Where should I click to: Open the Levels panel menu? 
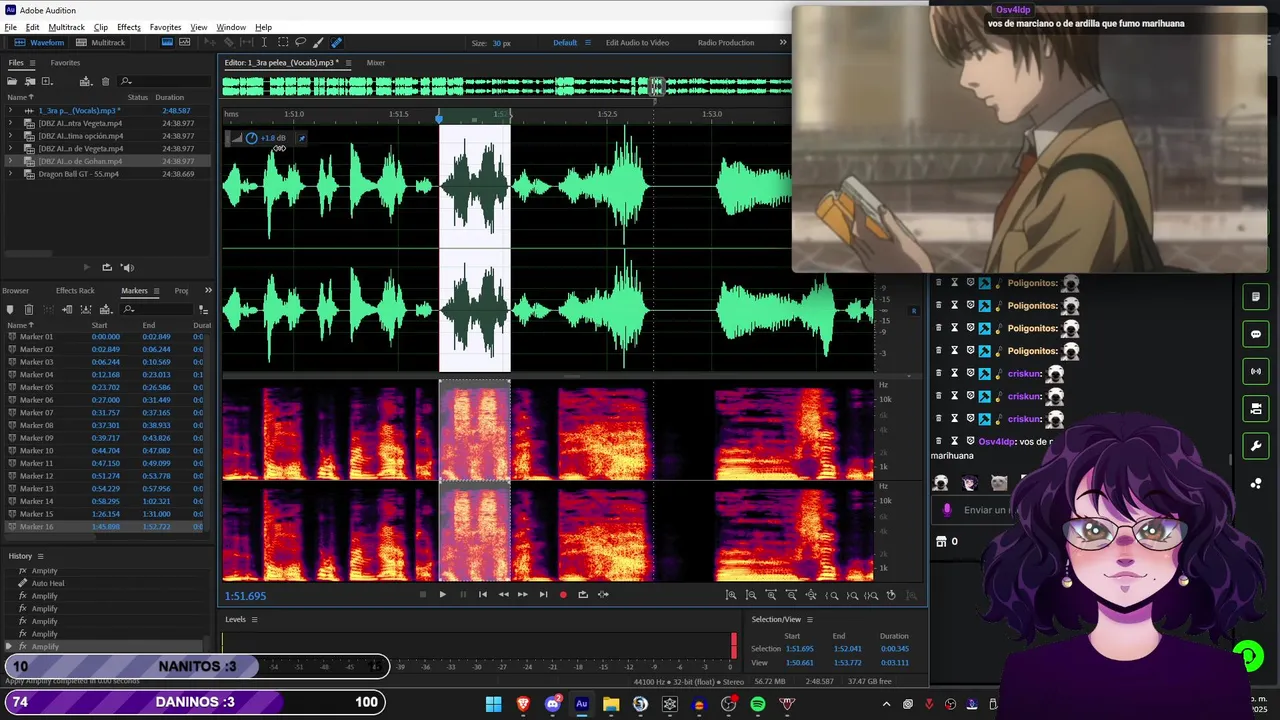(x=254, y=620)
